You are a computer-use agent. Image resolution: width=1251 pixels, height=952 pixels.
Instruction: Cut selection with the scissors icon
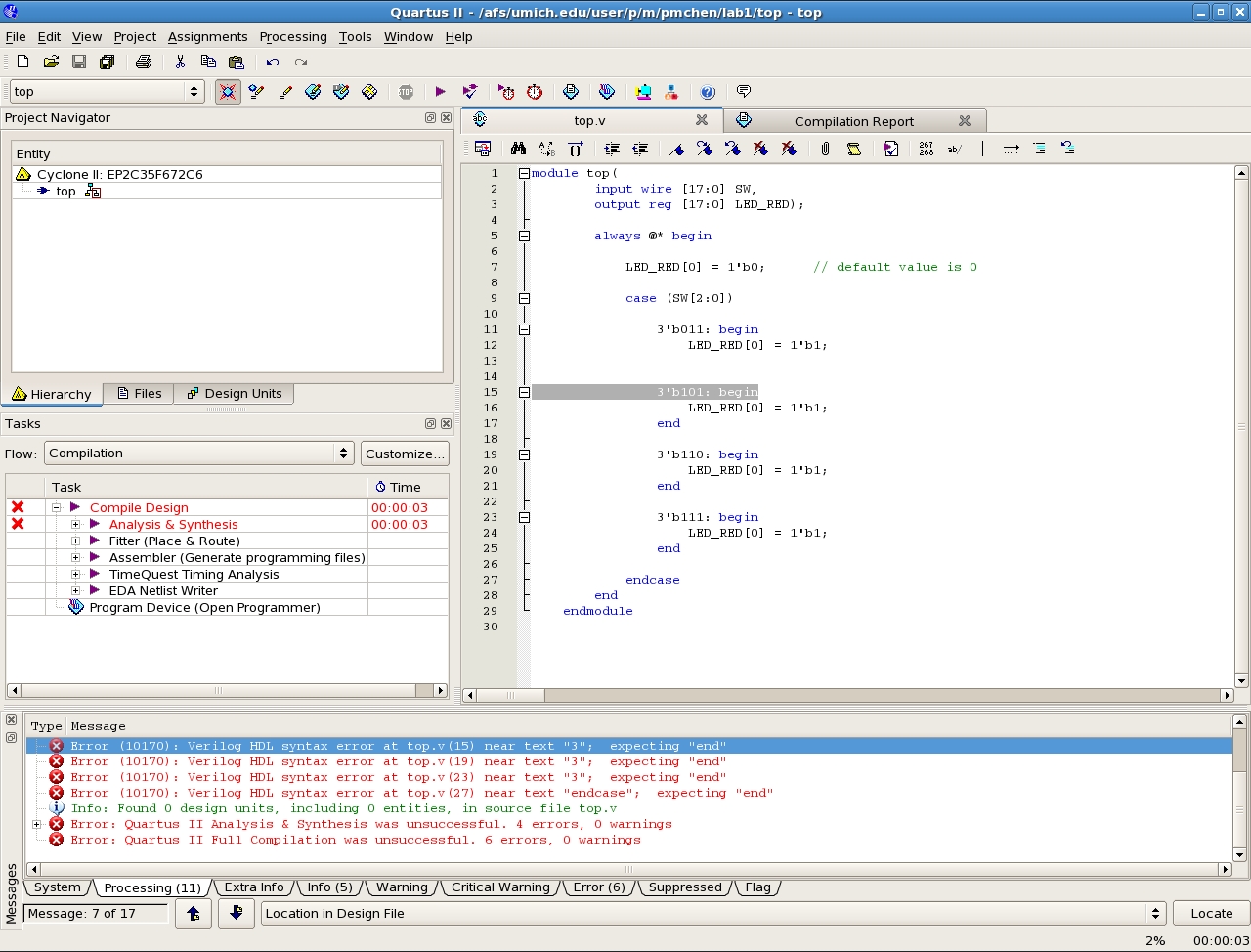click(x=180, y=62)
